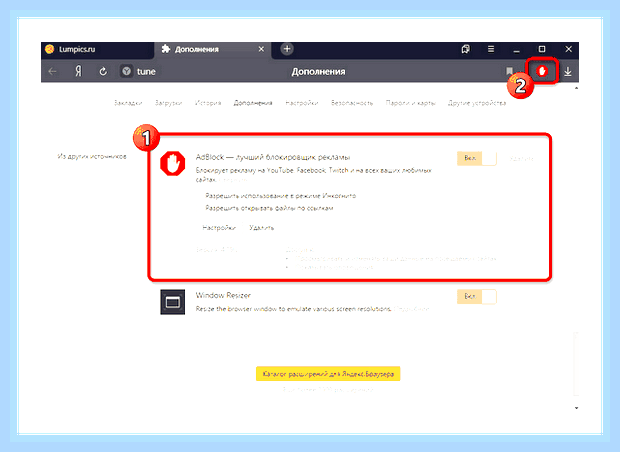
Task: Reload the page with the refresh icon
Action: click(x=103, y=72)
